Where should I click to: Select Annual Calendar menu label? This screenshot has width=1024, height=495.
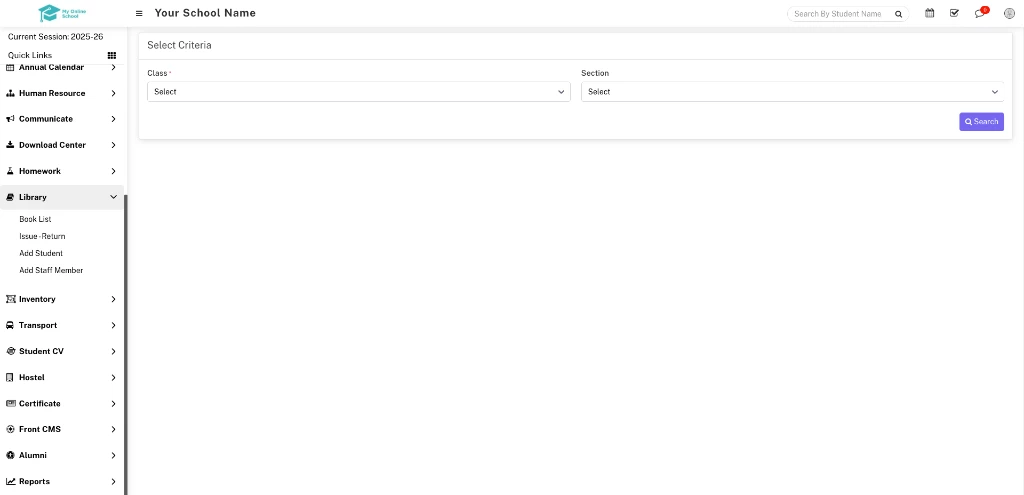tap(52, 67)
